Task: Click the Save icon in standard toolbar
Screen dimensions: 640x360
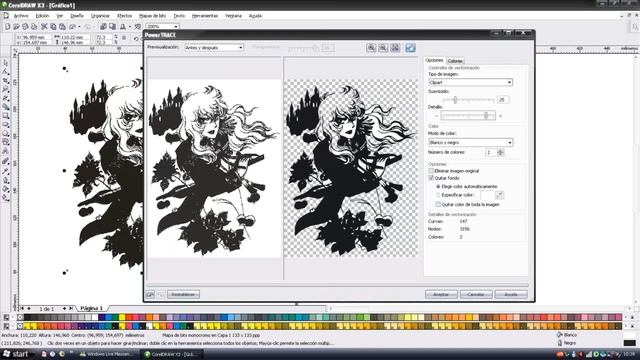Action: (25, 27)
